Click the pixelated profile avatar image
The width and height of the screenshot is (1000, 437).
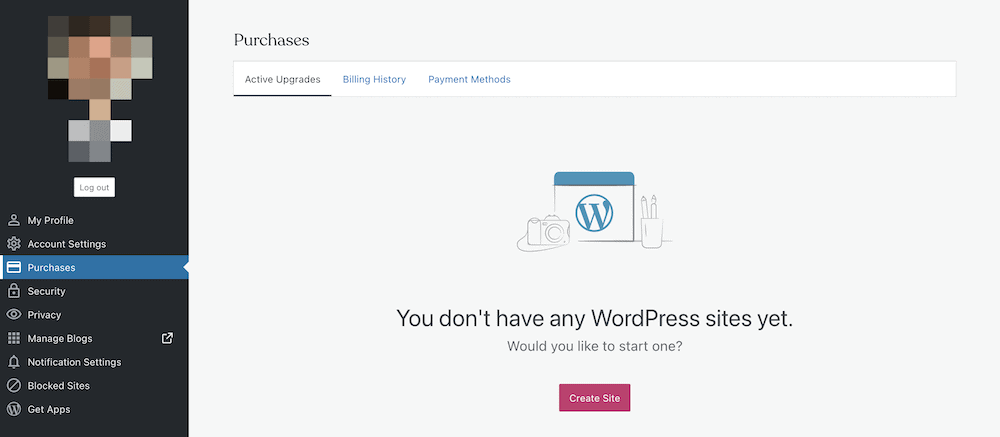[x=100, y=89]
